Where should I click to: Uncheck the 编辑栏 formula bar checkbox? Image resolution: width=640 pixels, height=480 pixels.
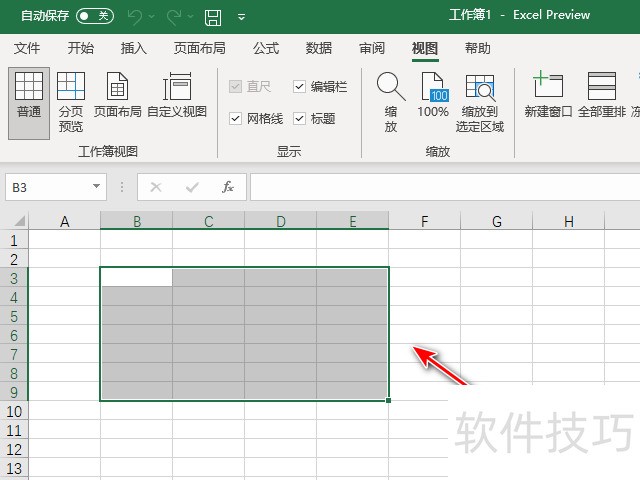tap(299, 87)
